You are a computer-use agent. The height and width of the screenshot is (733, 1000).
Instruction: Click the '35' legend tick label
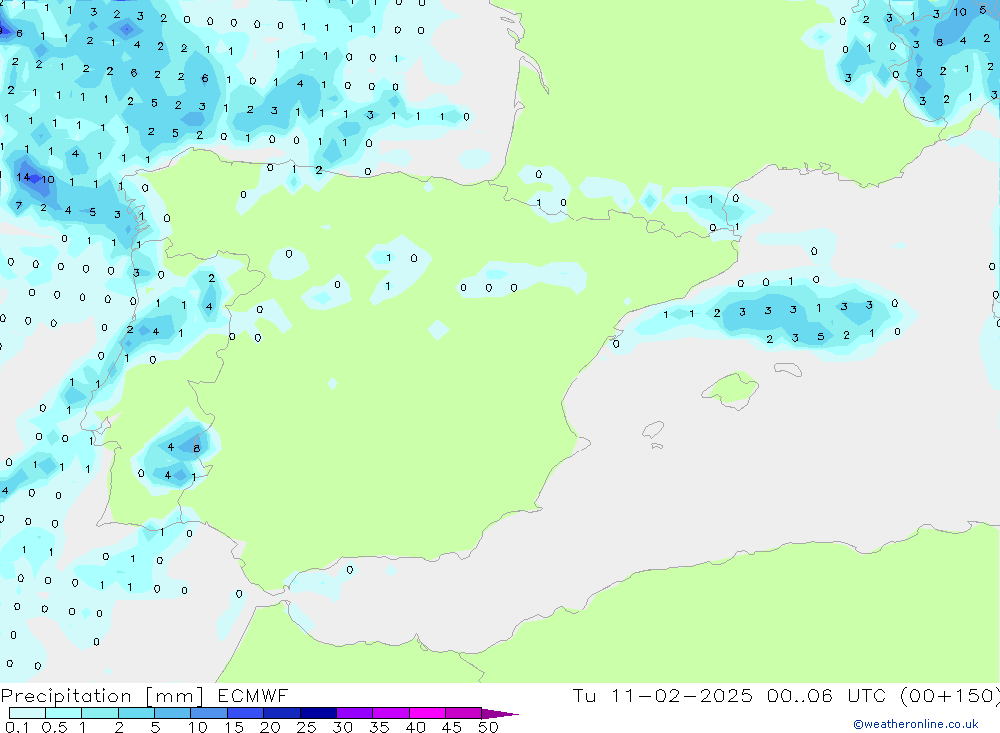click(379, 727)
